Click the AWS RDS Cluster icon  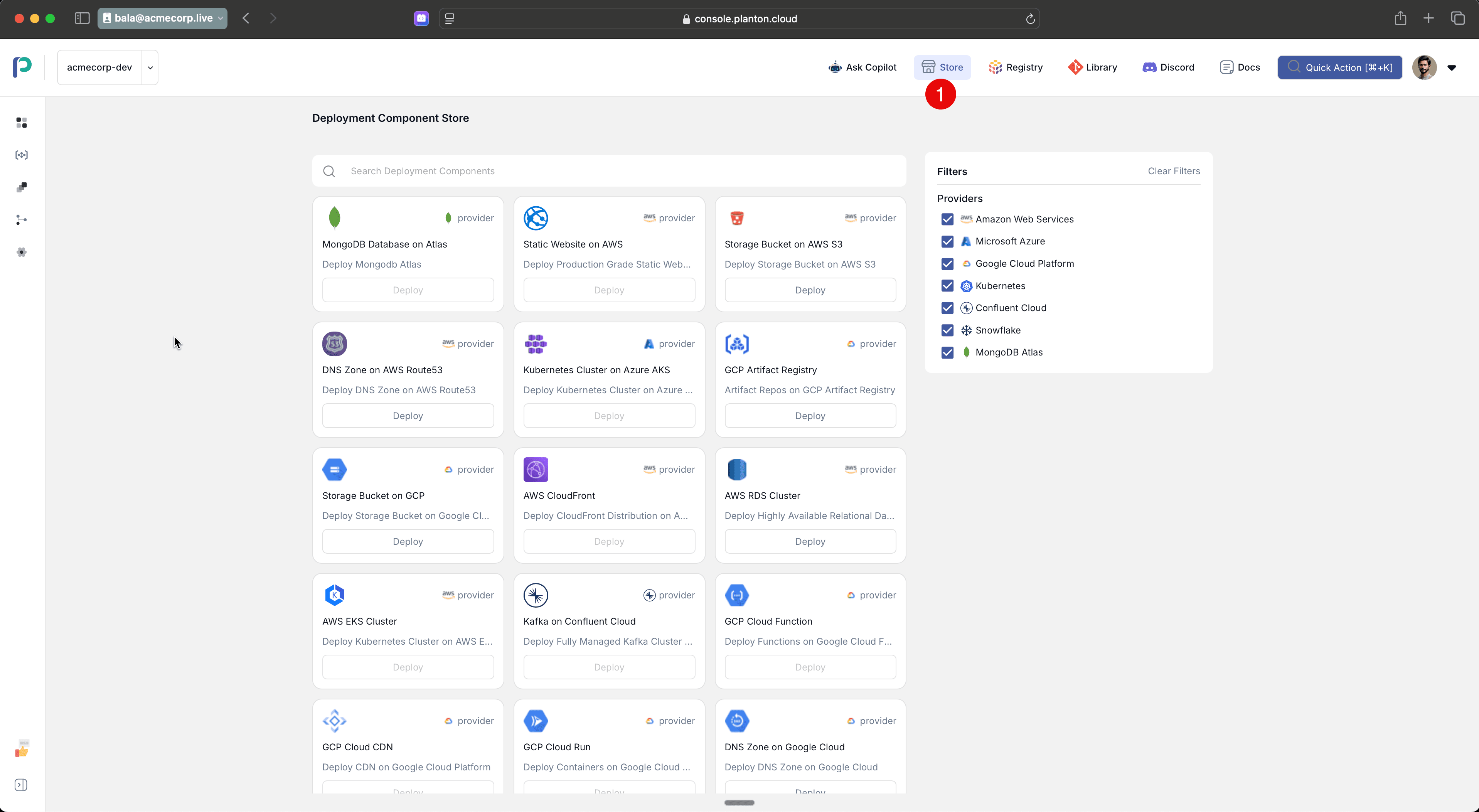click(x=737, y=469)
